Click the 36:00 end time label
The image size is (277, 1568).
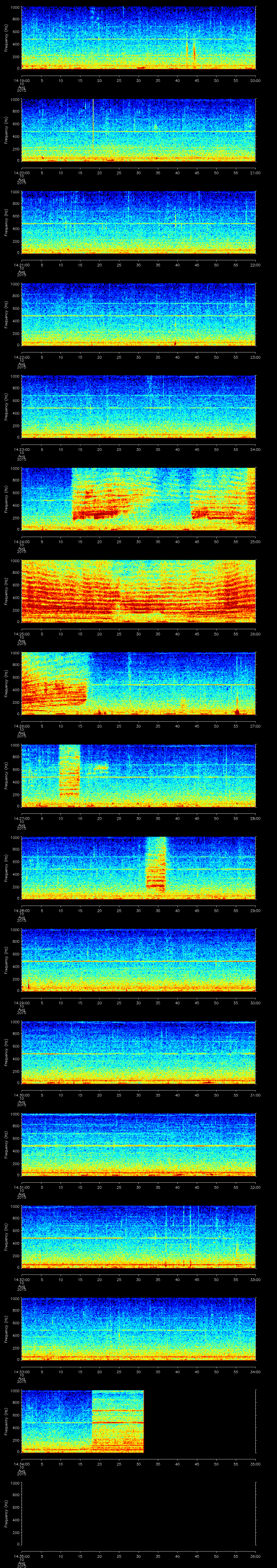point(256,1556)
